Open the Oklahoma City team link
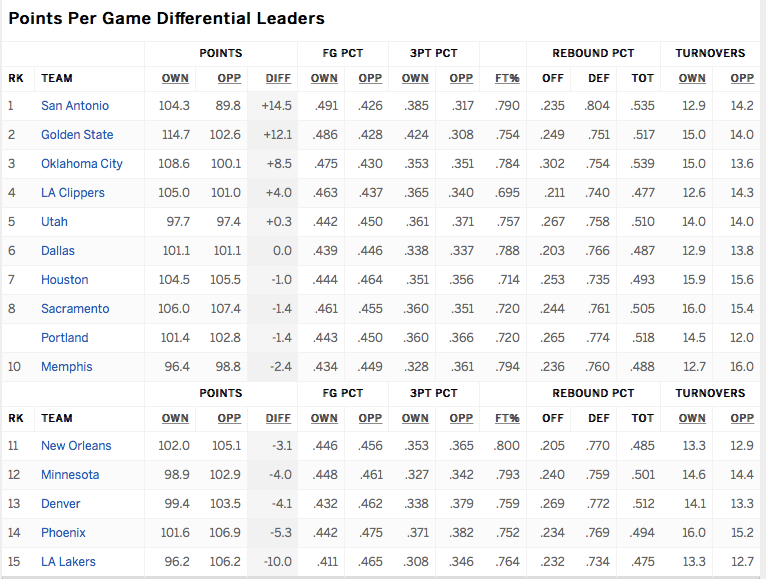The width and height of the screenshot is (766, 579). [x=82, y=164]
